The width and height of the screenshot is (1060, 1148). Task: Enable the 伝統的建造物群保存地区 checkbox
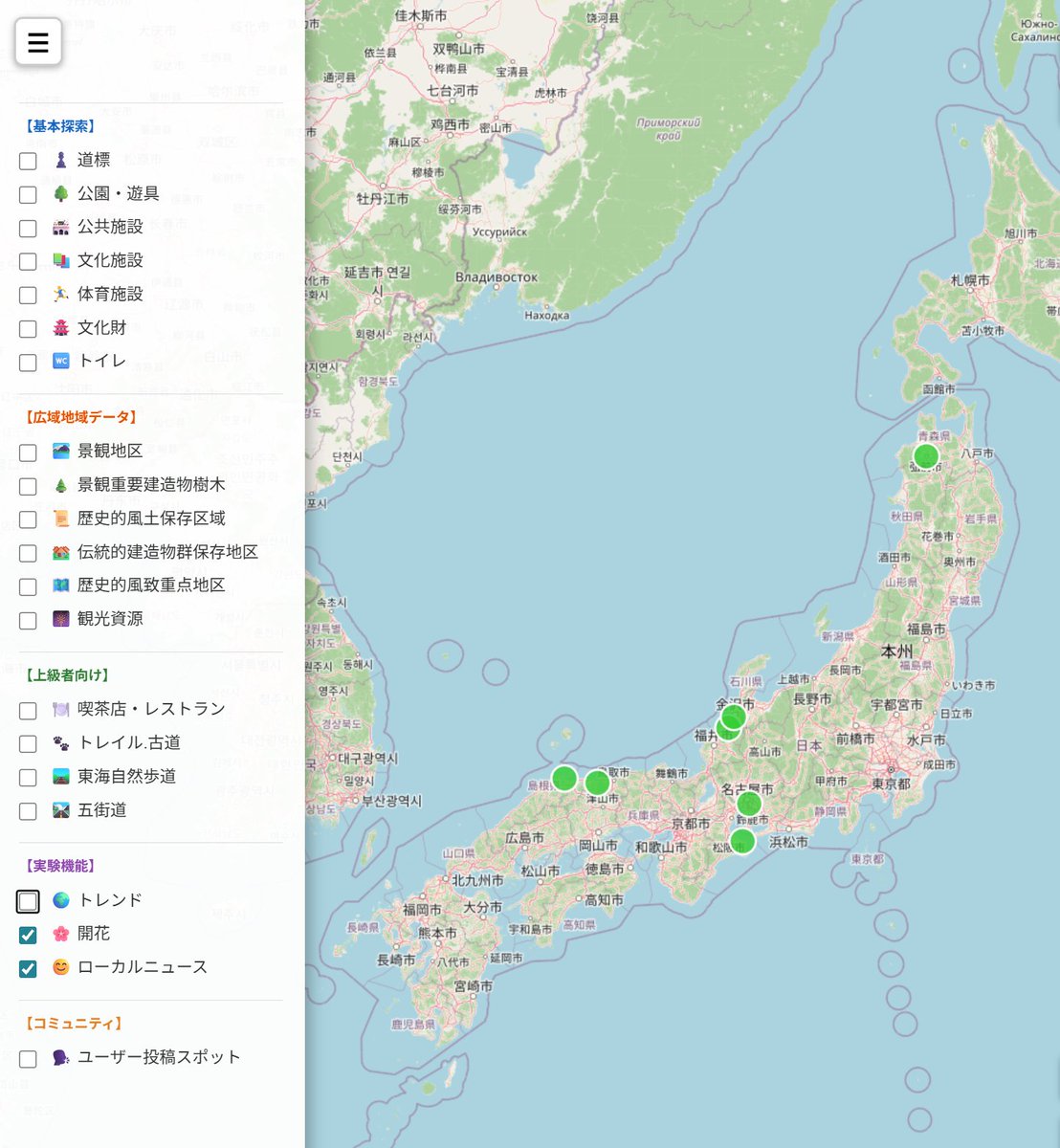28,552
